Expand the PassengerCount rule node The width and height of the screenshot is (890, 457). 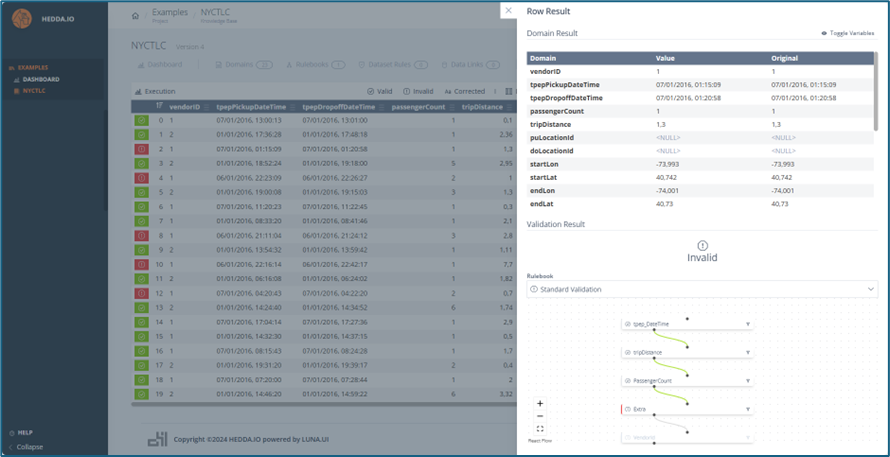pyautogui.click(x=747, y=381)
